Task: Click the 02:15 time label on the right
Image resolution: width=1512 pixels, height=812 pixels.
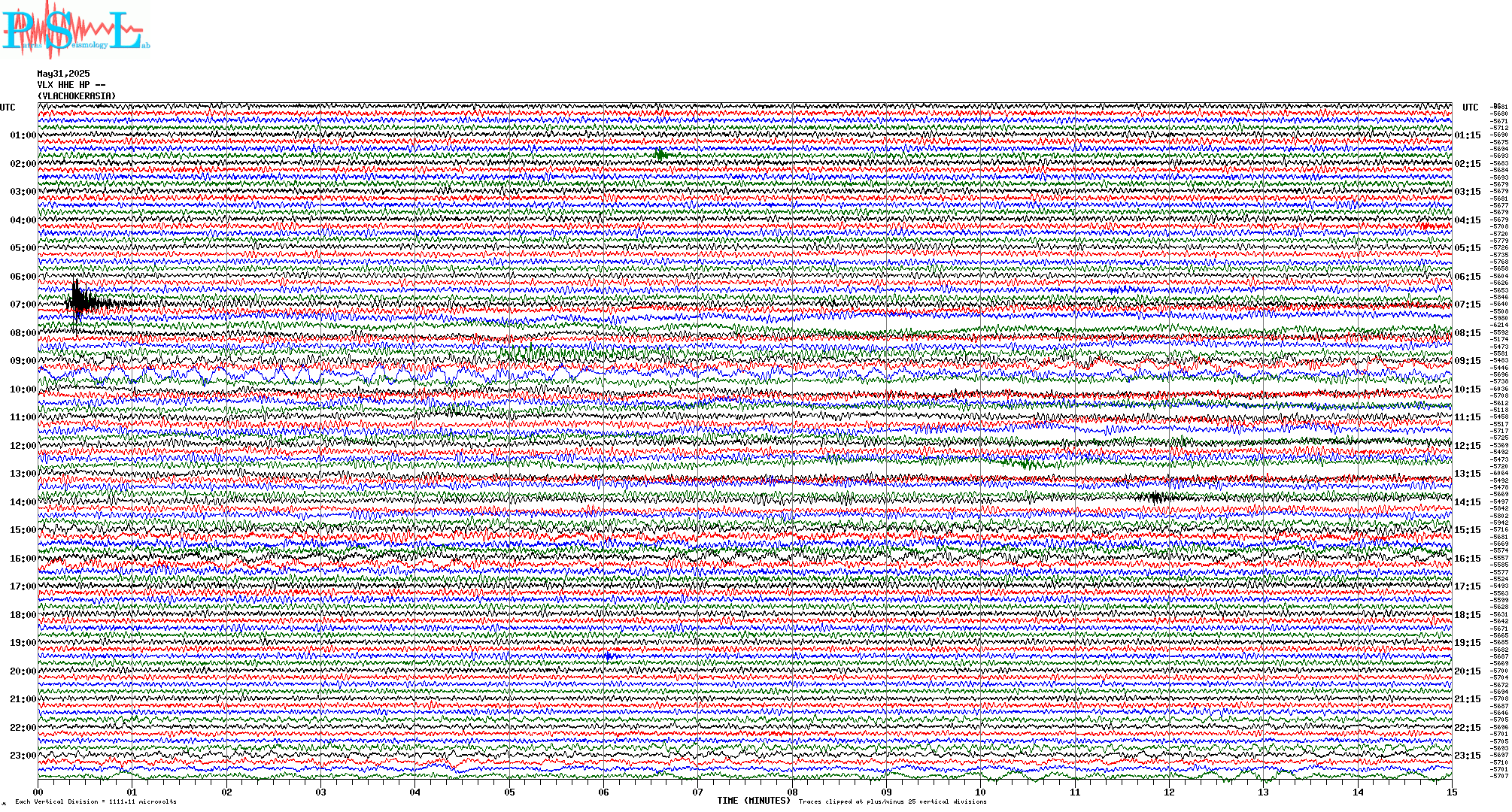Action: (1468, 164)
